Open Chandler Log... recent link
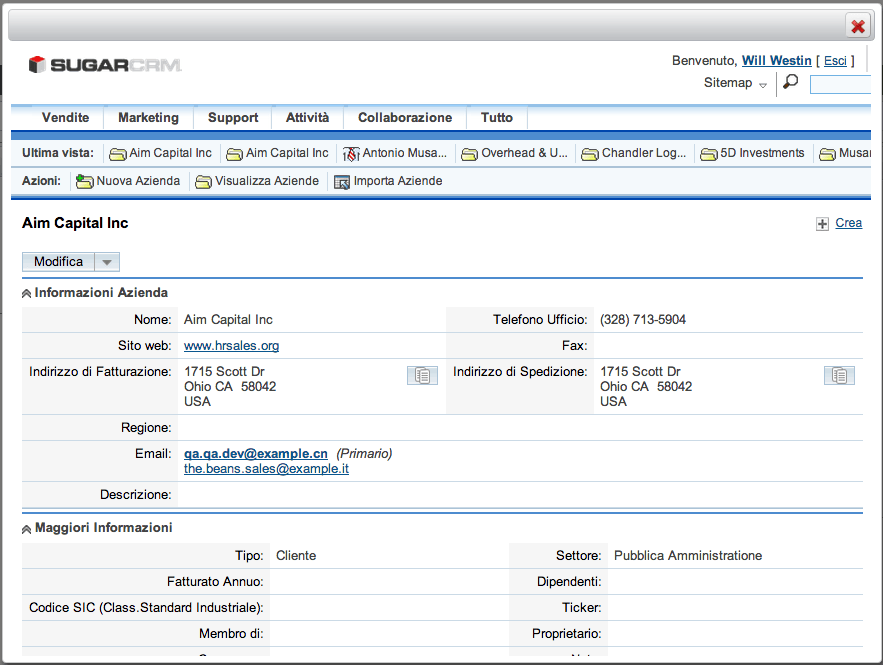The height and width of the screenshot is (665, 883). tap(644, 153)
